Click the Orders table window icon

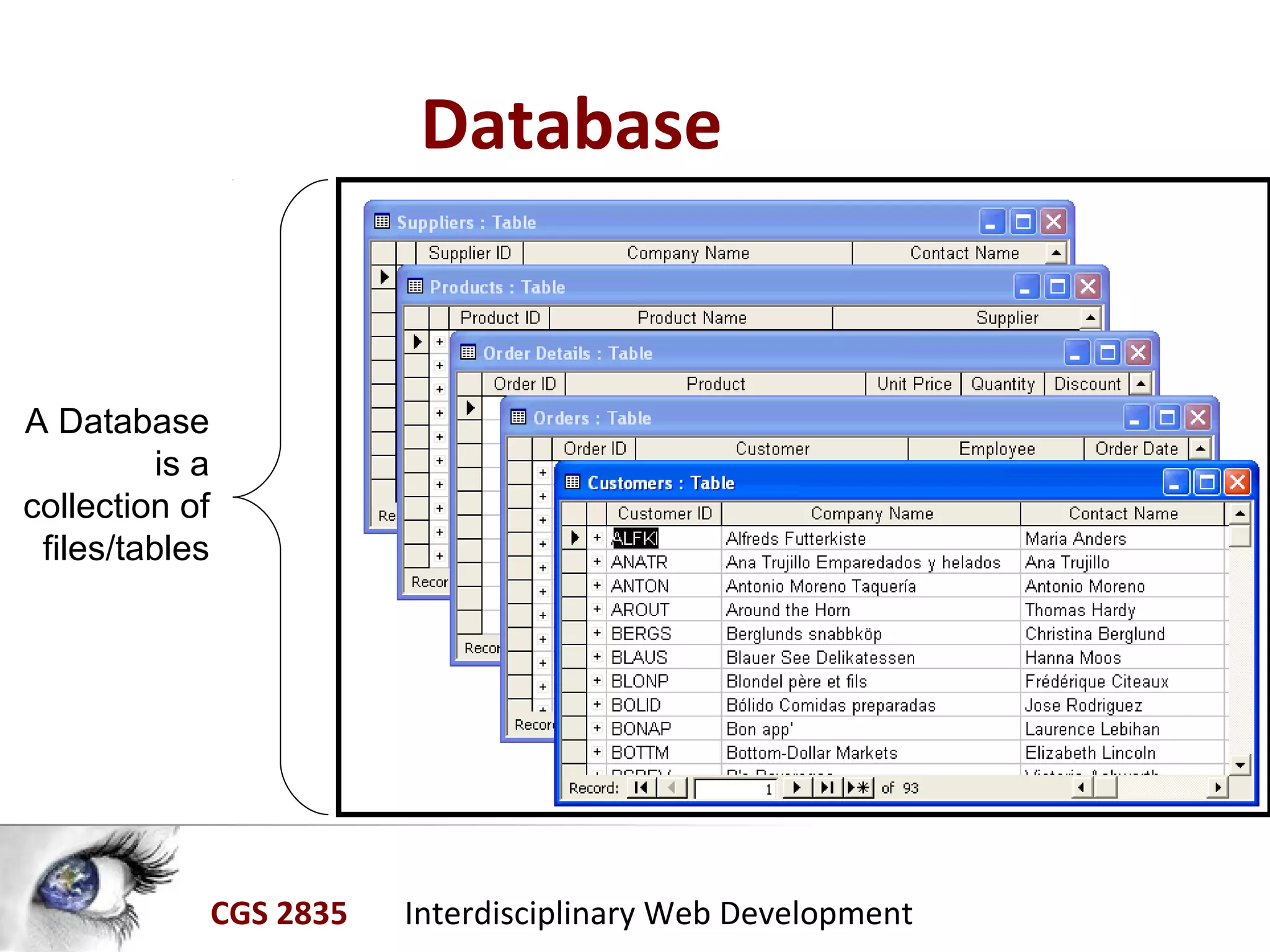[518, 417]
